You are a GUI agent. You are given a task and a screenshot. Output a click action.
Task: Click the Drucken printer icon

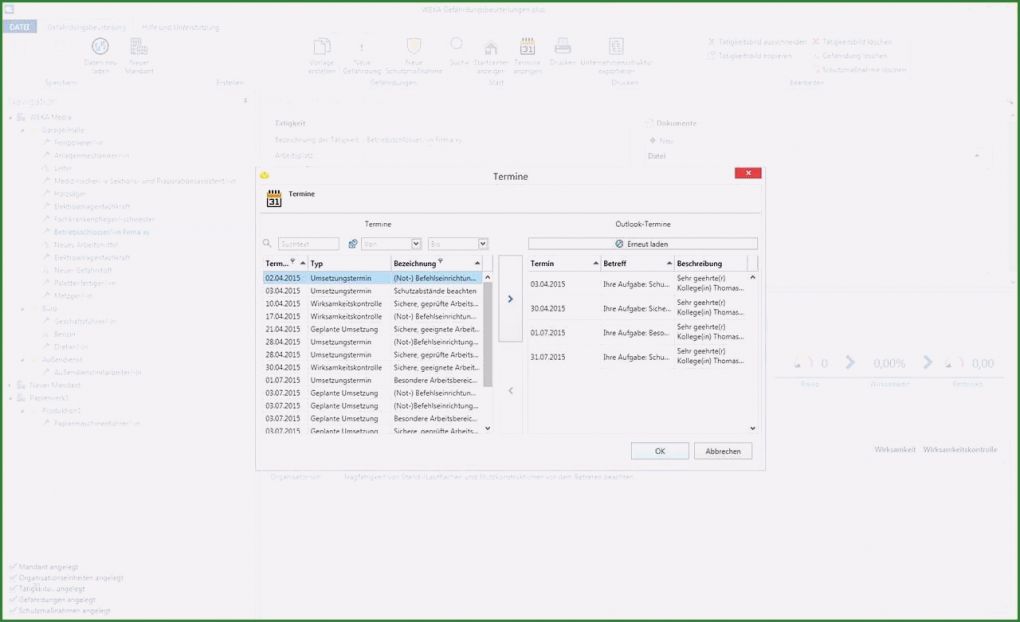tap(562, 47)
